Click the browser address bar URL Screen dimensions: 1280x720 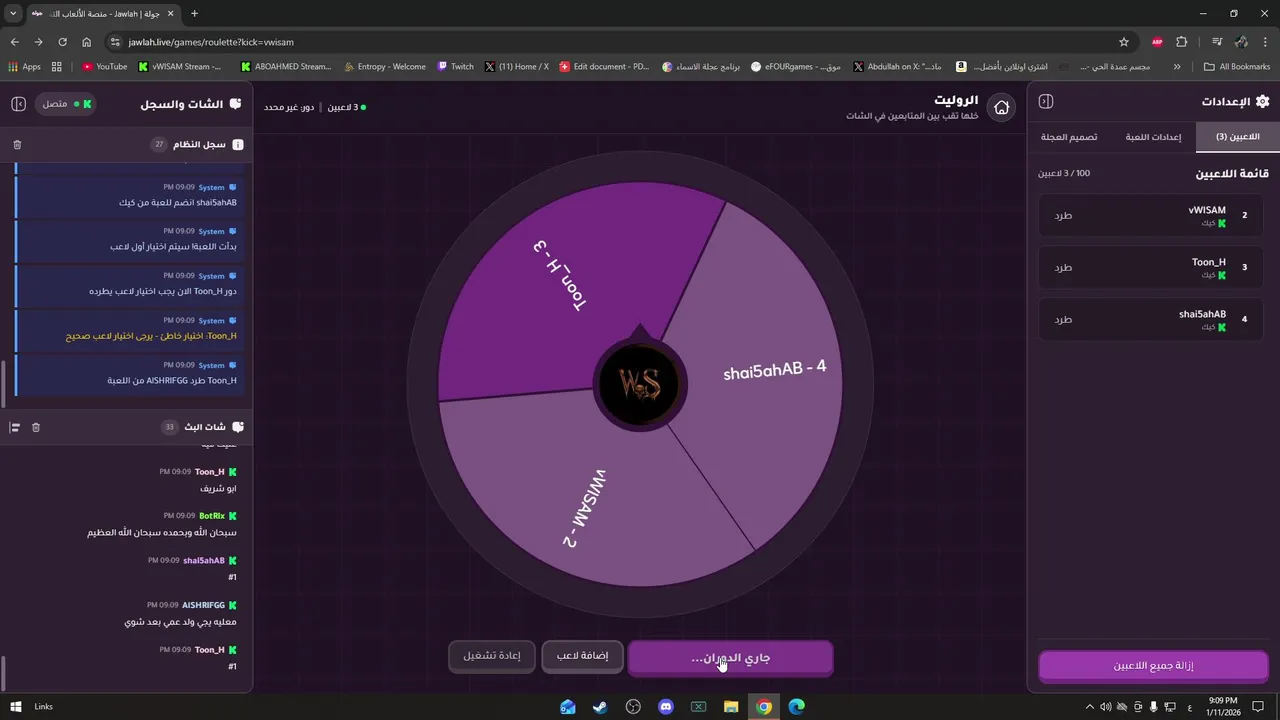[211, 42]
